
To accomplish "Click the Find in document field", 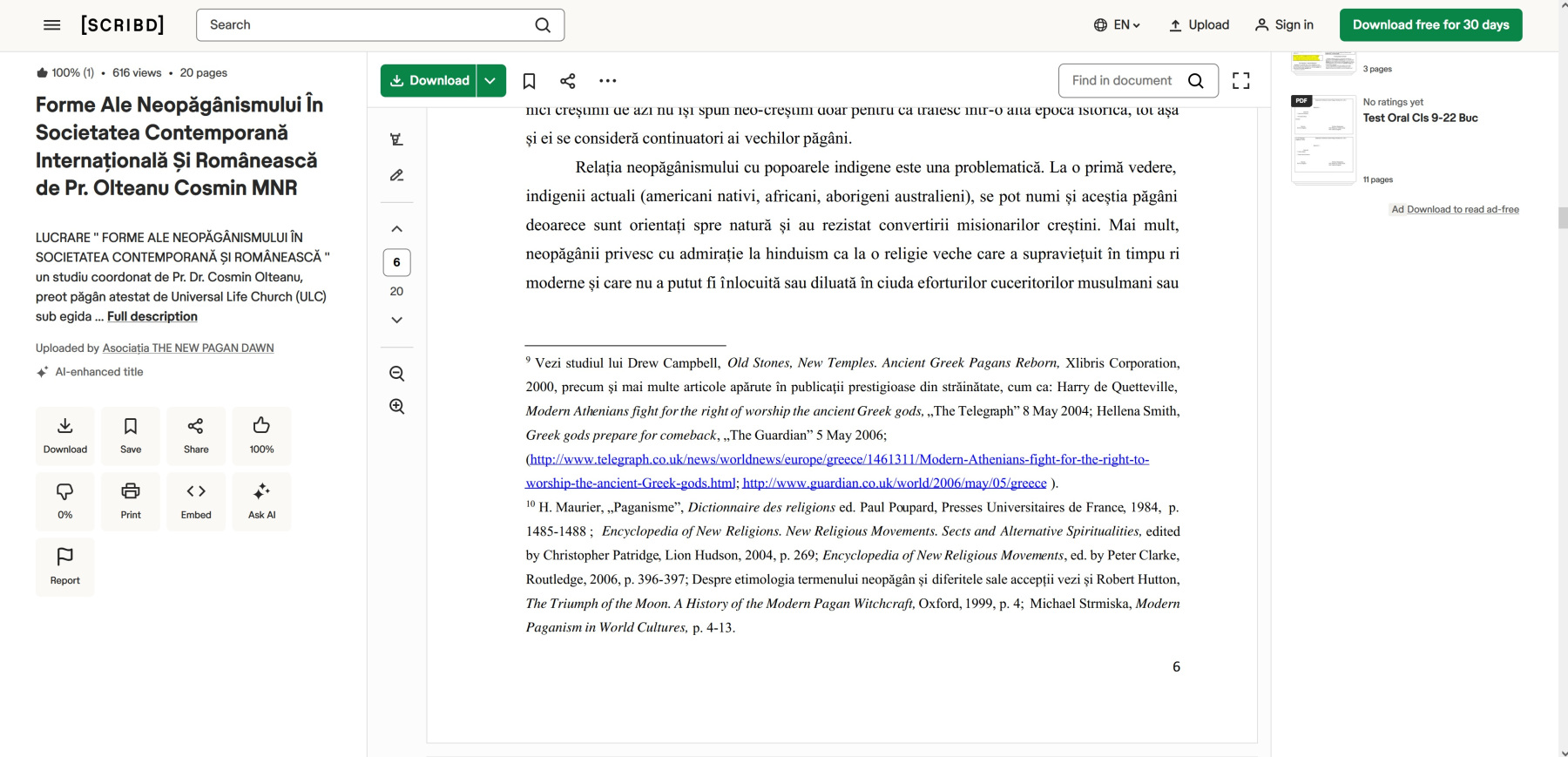I will [1122, 81].
